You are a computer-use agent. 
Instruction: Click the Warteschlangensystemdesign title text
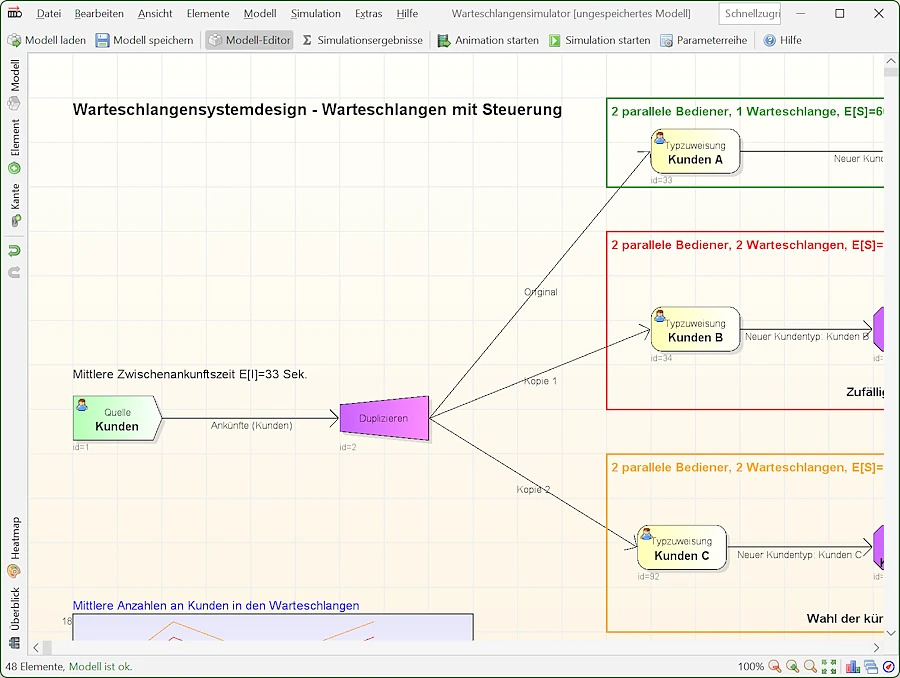[x=317, y=110]
